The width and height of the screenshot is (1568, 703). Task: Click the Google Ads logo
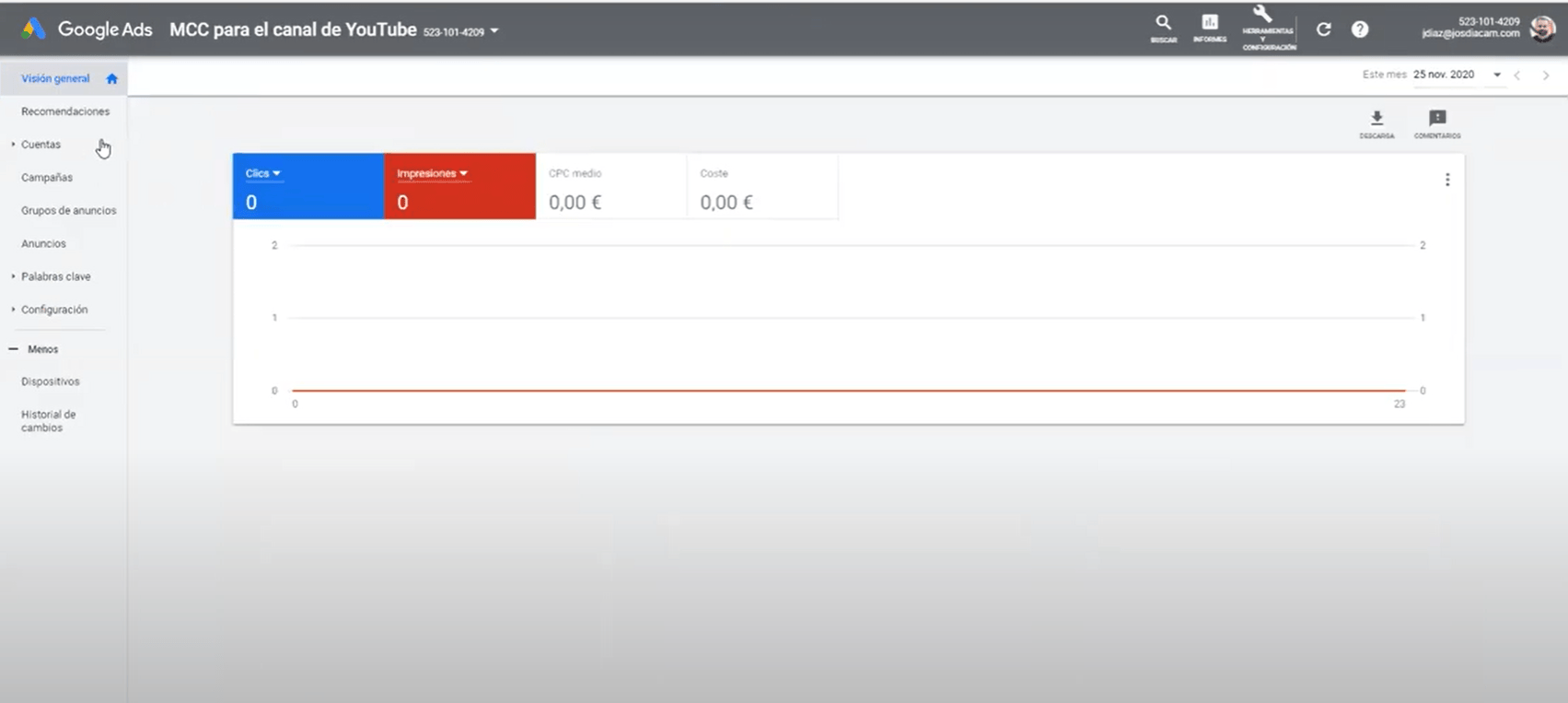(34, 29)
